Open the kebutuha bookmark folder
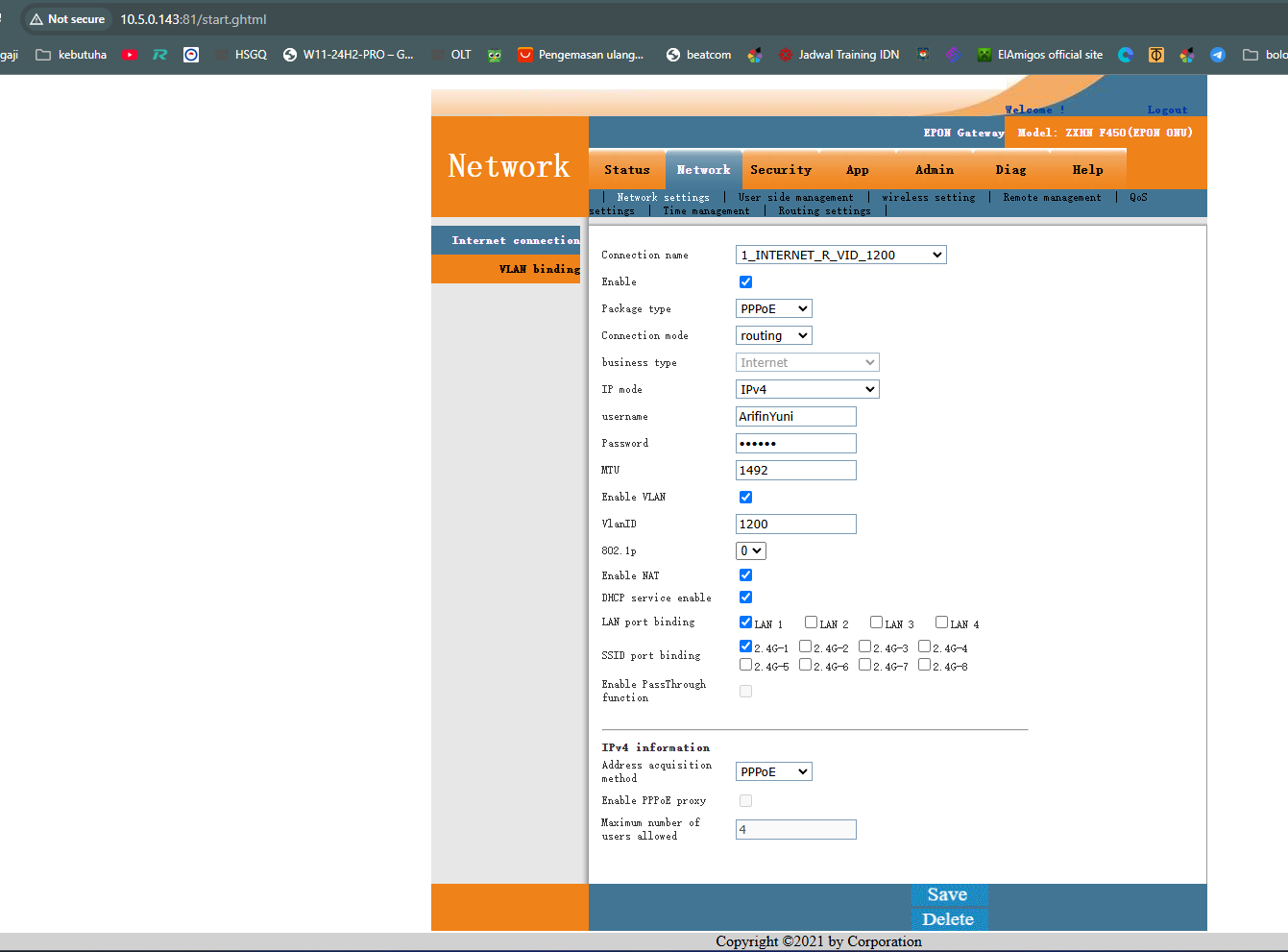This screenshot has width=1288, height=952. [71, 55]
